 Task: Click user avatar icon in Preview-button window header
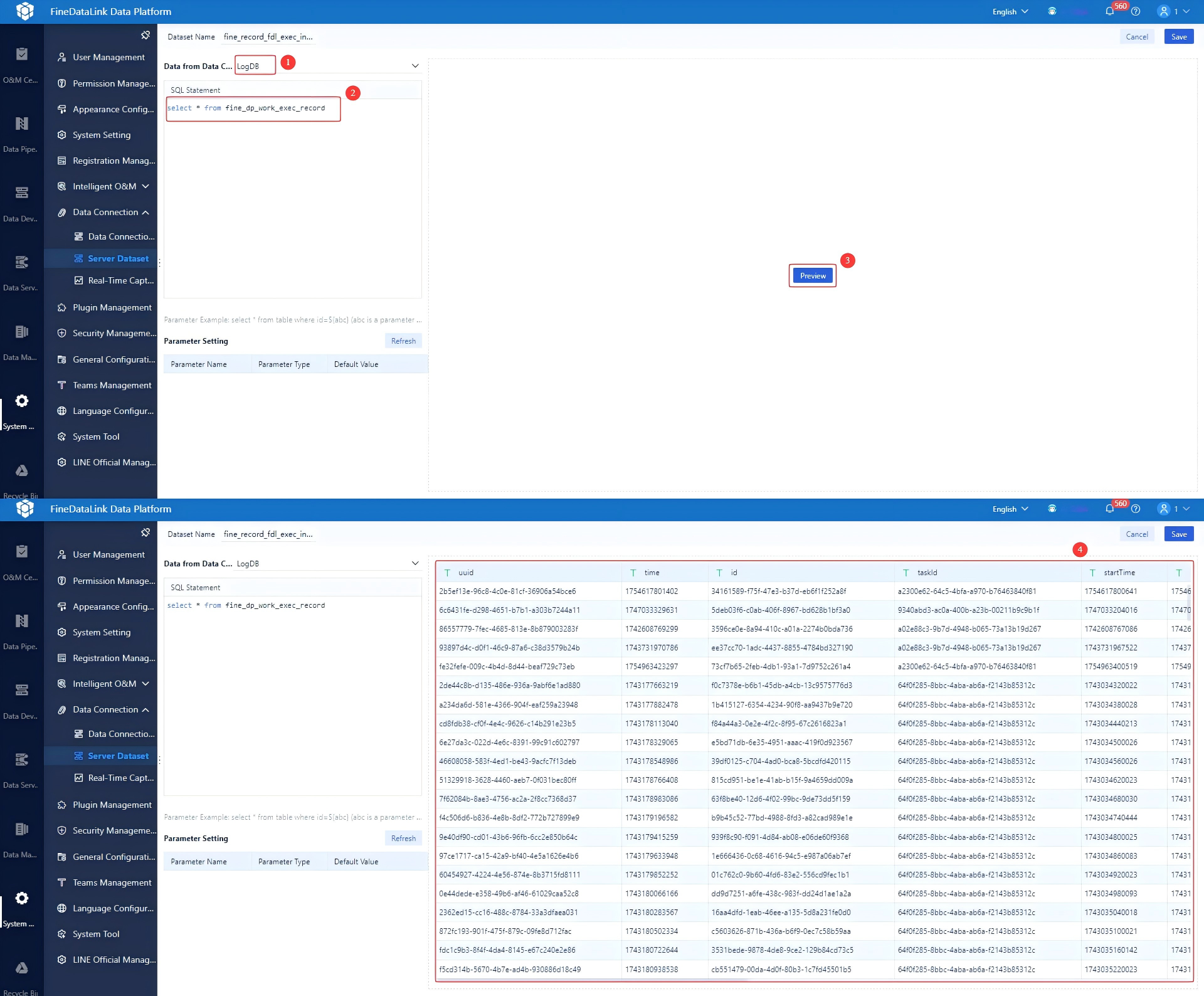coord(1164,11)
